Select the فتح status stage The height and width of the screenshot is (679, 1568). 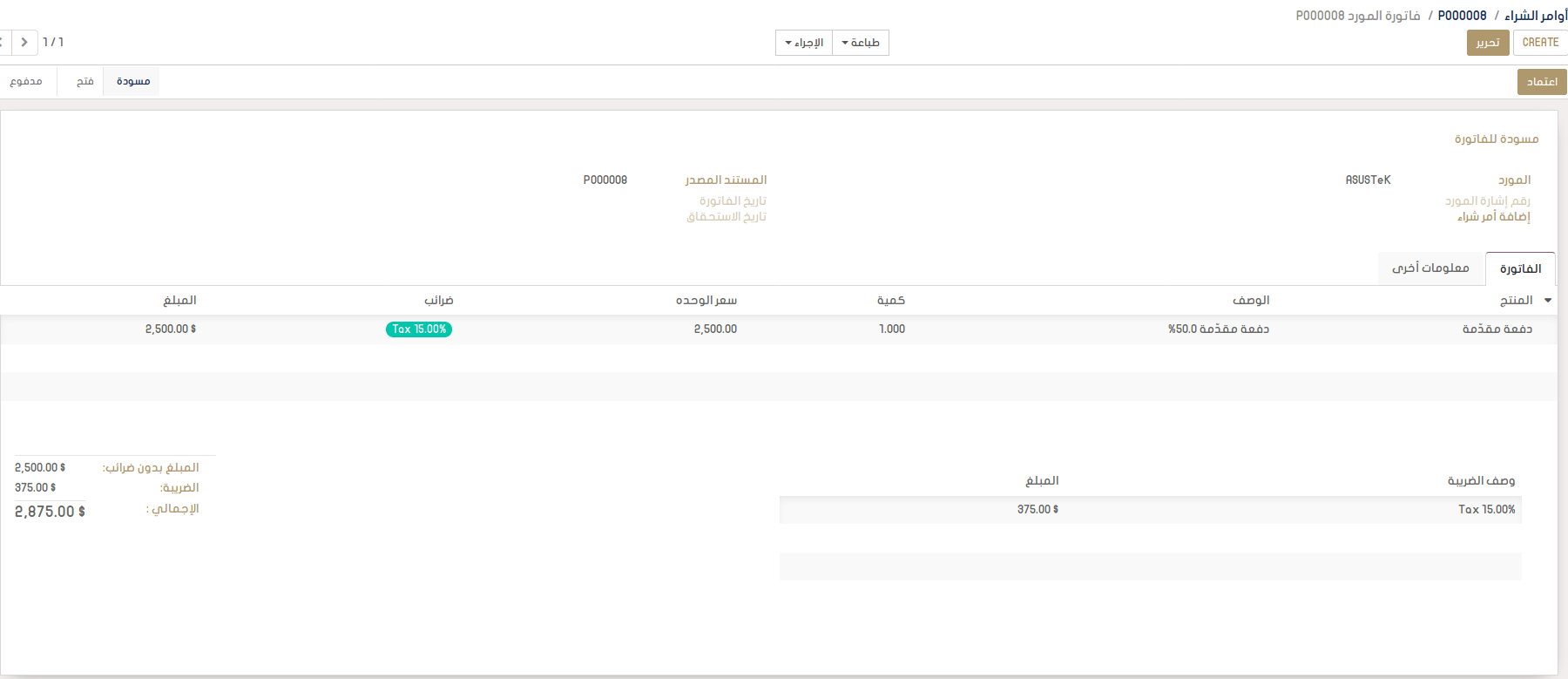[x=84, y=81]
